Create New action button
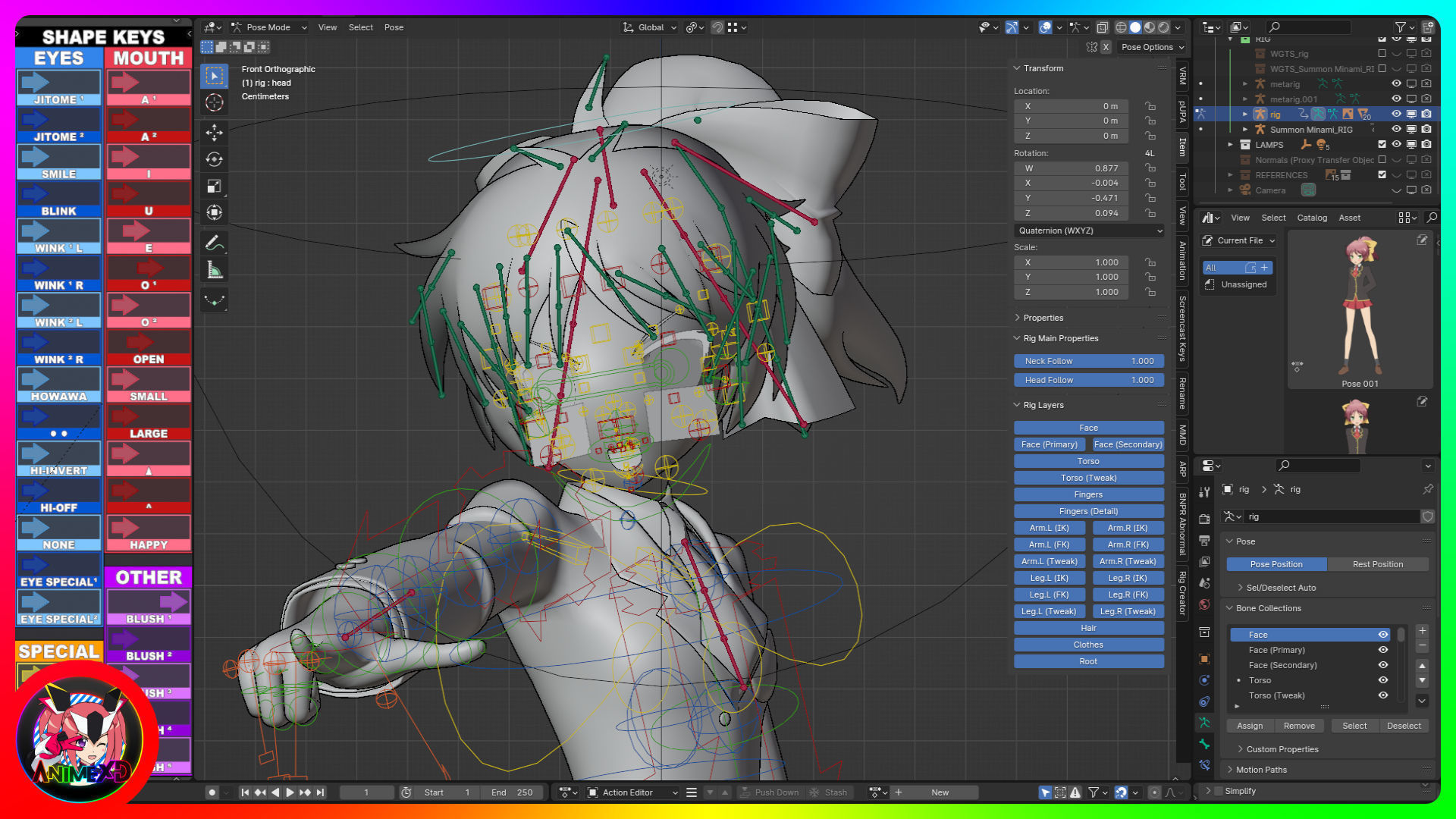The width and height of the screenshot is (1456, 819). click(x=940, y=792)
